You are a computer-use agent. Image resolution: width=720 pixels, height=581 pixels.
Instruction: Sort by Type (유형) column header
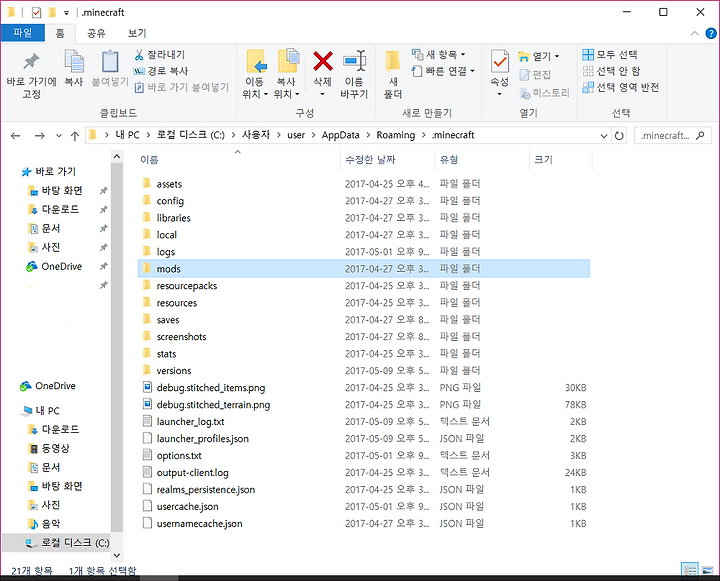coord(449,159)
